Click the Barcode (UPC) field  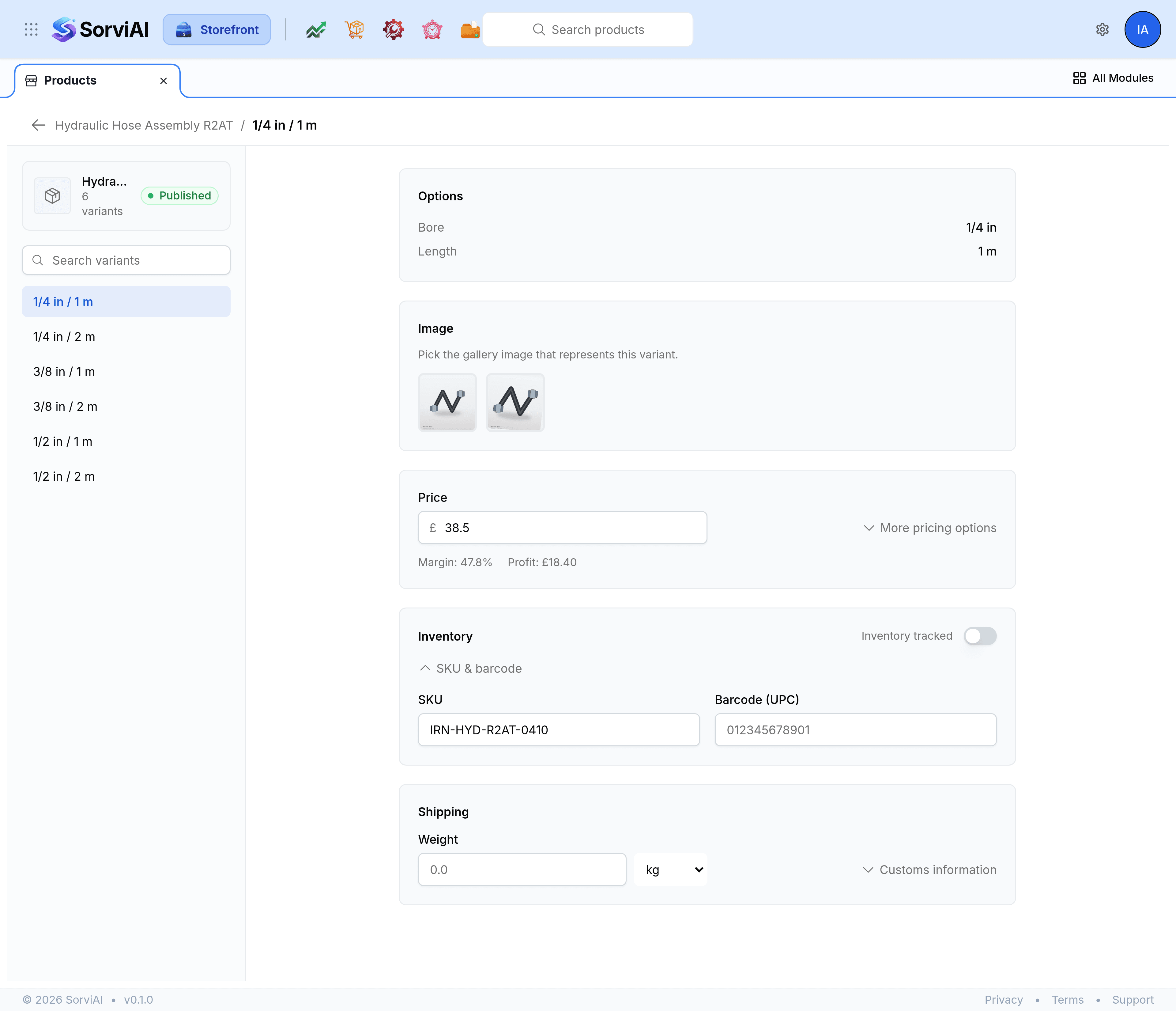(x=855, y=729)
